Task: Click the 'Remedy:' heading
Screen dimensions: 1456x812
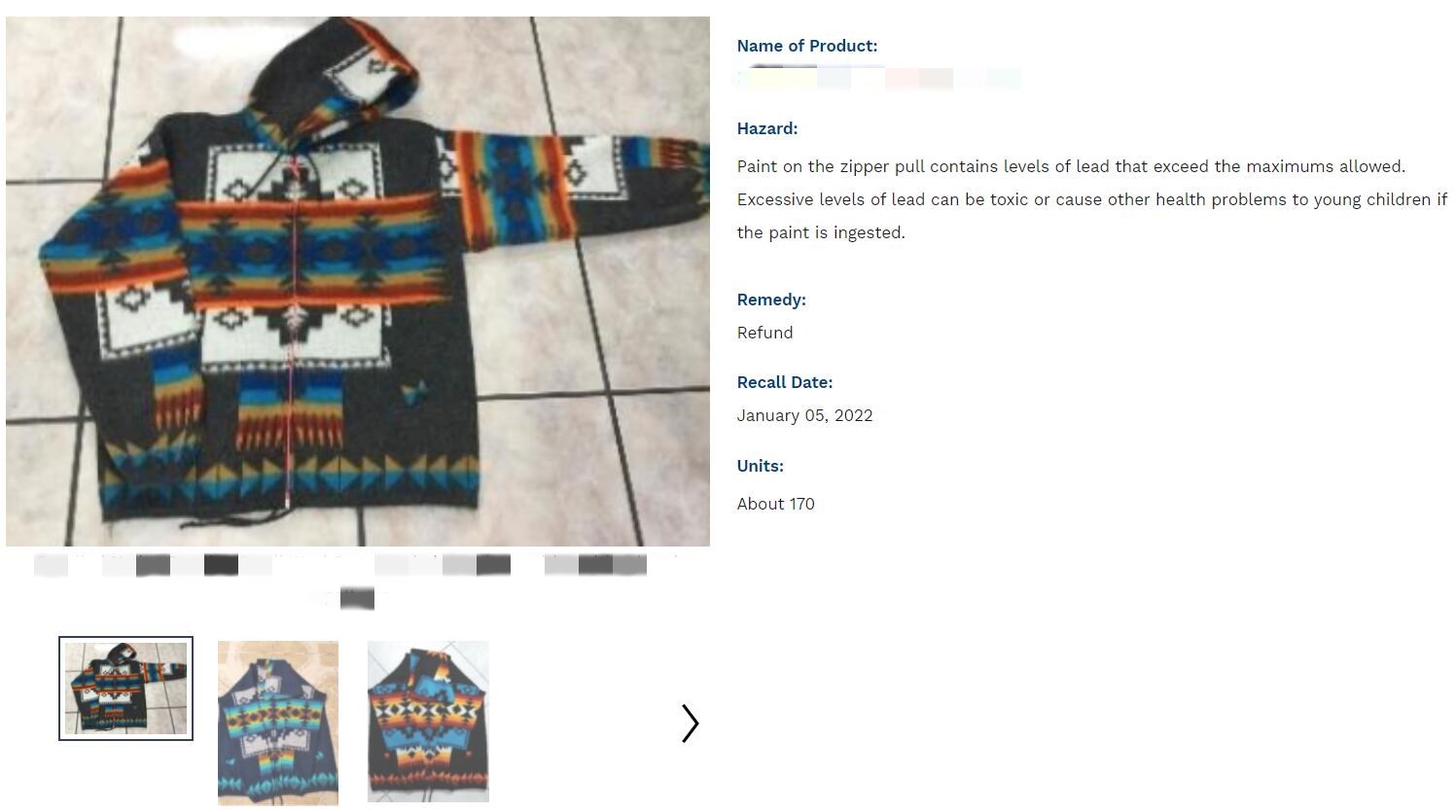Action: (x=771, y=300)
